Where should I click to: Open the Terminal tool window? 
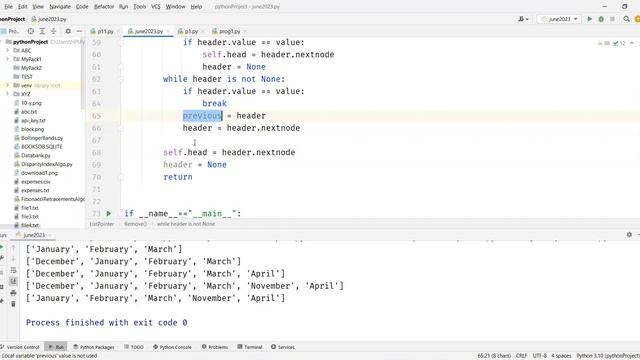(x=250, y=347)
